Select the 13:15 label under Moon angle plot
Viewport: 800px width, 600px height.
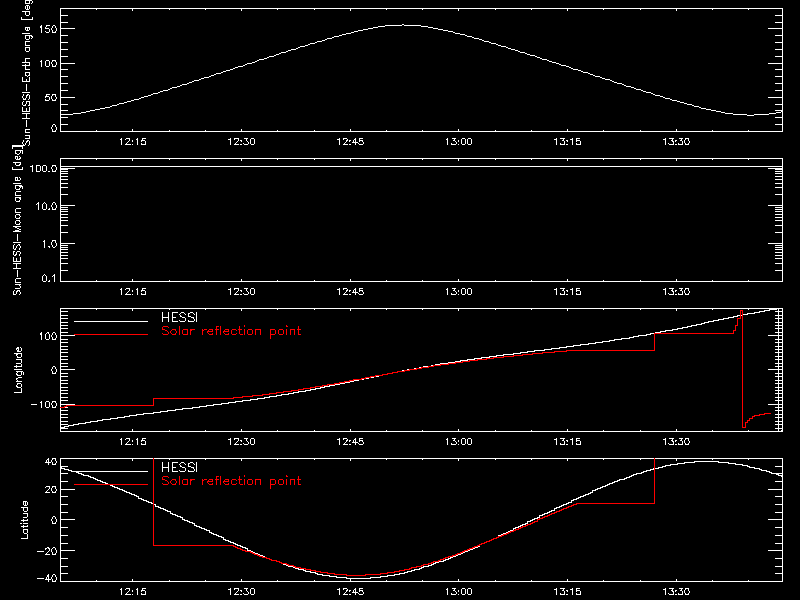tap(567, 292)
